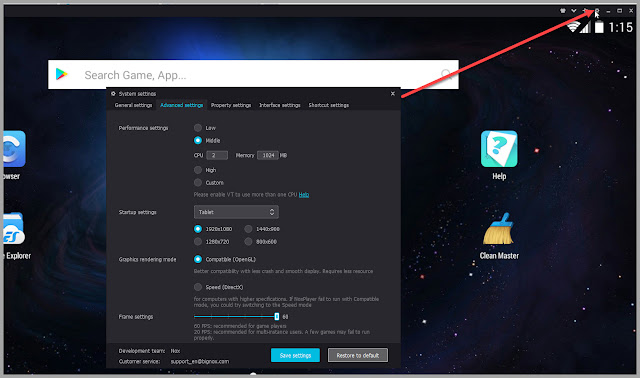Viewport: 640px width, 378px height.
Task: Select Custom performance setting
Action: point(198,182)
